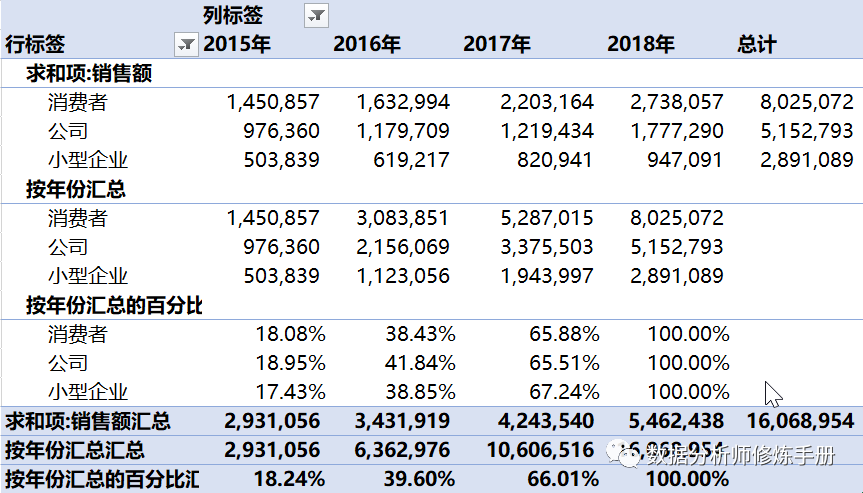Click the bottom row value 39.60%

coord(419,479)
